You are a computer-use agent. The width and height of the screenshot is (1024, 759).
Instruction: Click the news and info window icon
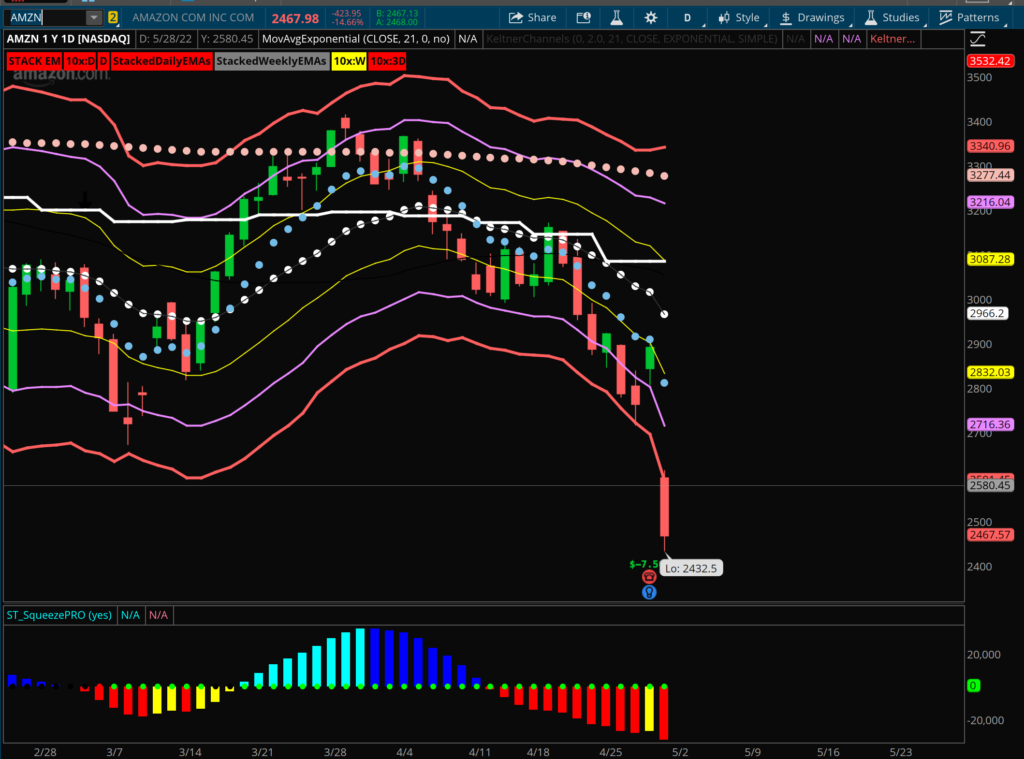(x=583, y=18)
